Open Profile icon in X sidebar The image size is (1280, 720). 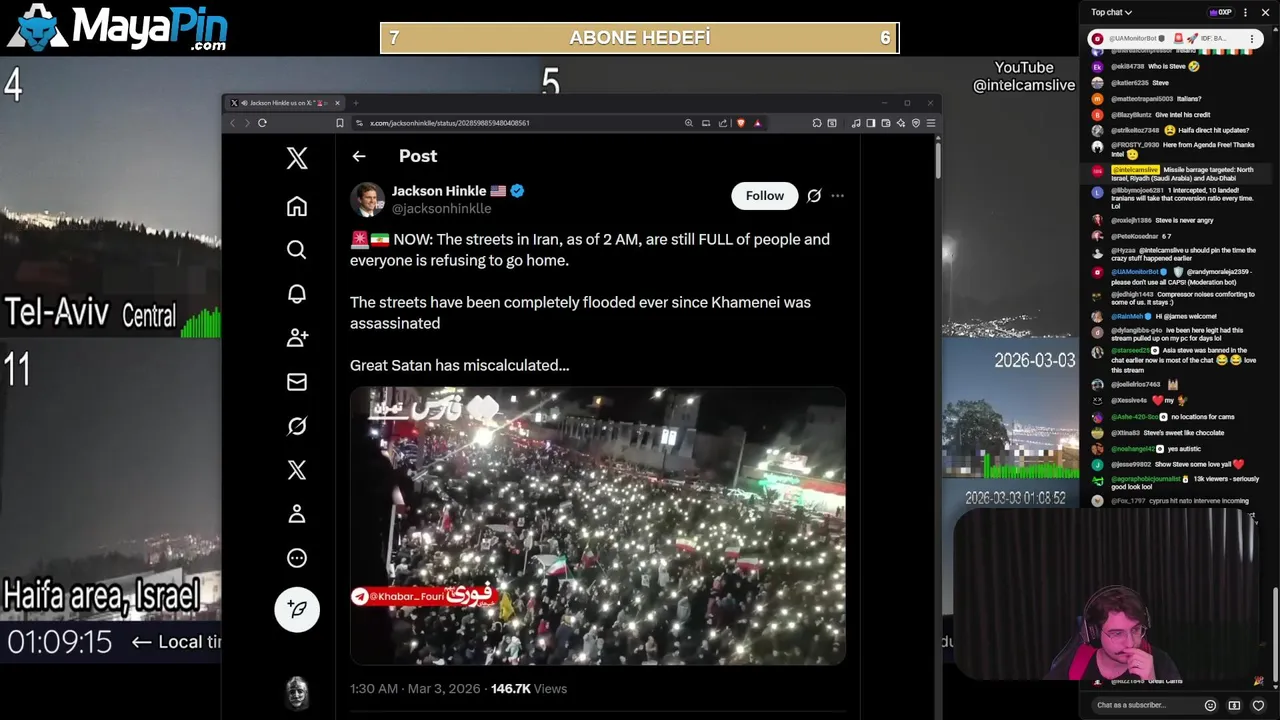click(297, 514)
